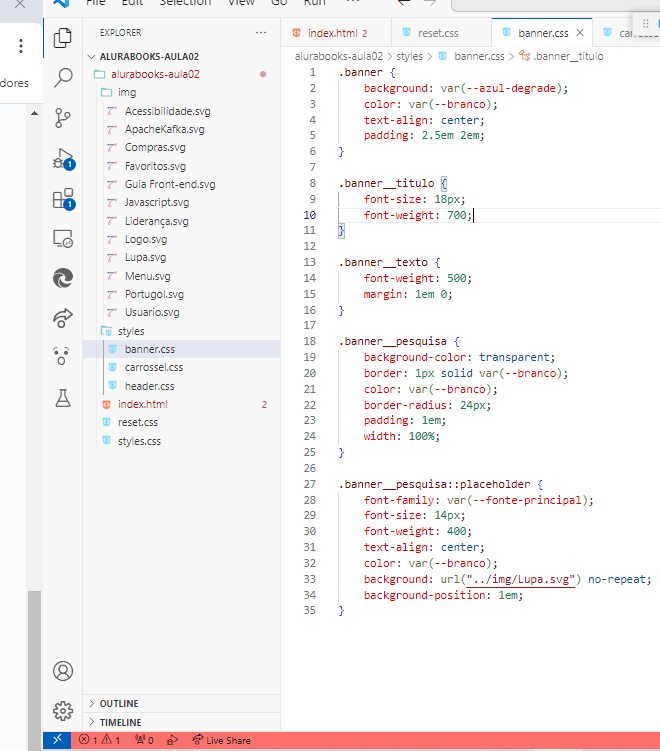The image size is (660, 751).
Task: Click the alurabooks-aula02 breadcrumb segment
Action: click(339, 57)
